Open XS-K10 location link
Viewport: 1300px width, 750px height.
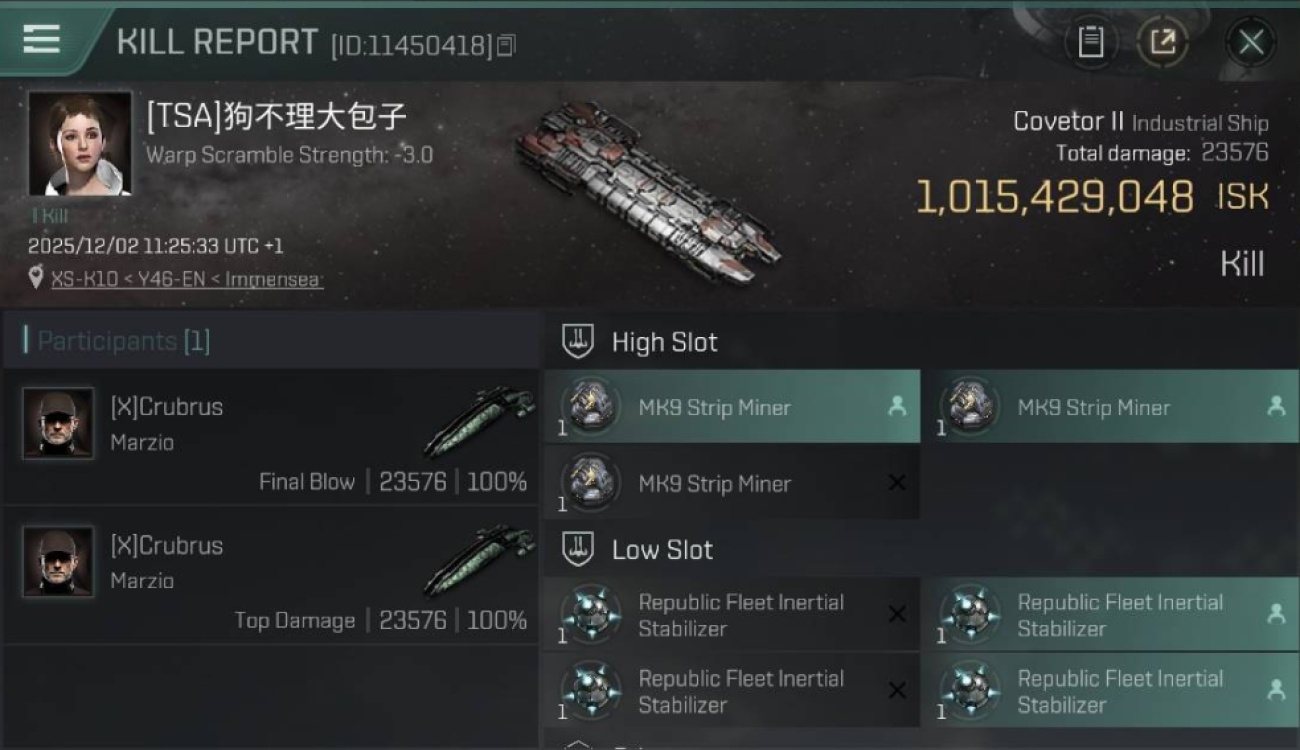pos(186,279)
